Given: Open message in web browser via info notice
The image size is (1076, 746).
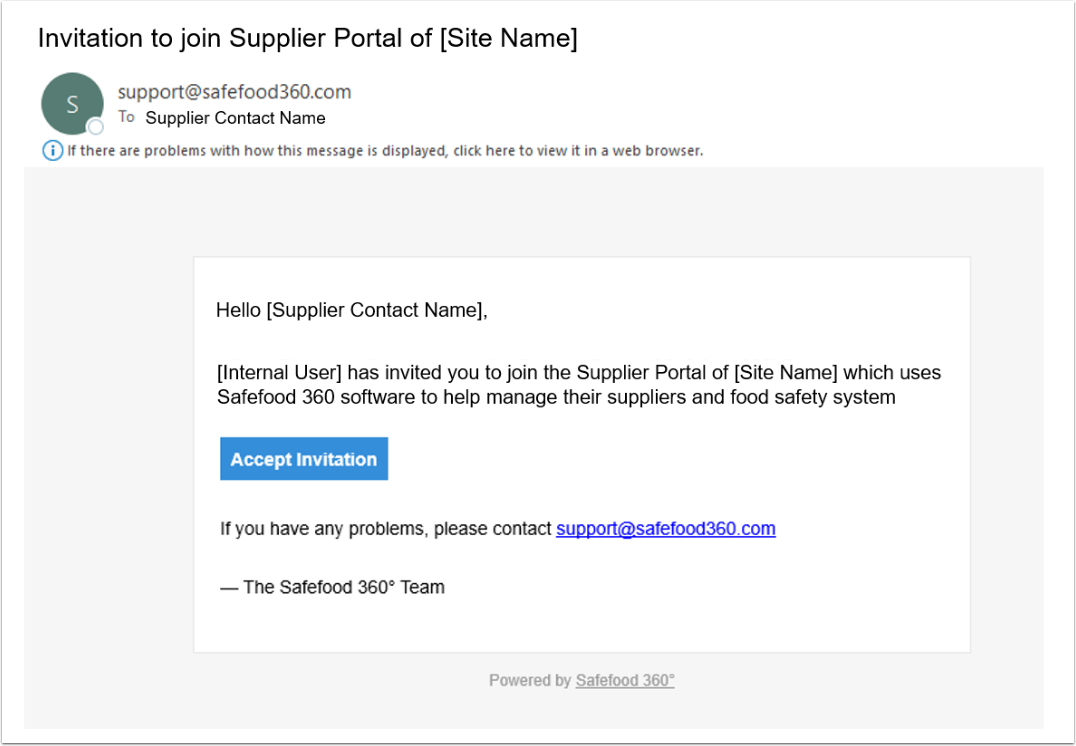Looking at the screenshot, I should tap(385, 151).
